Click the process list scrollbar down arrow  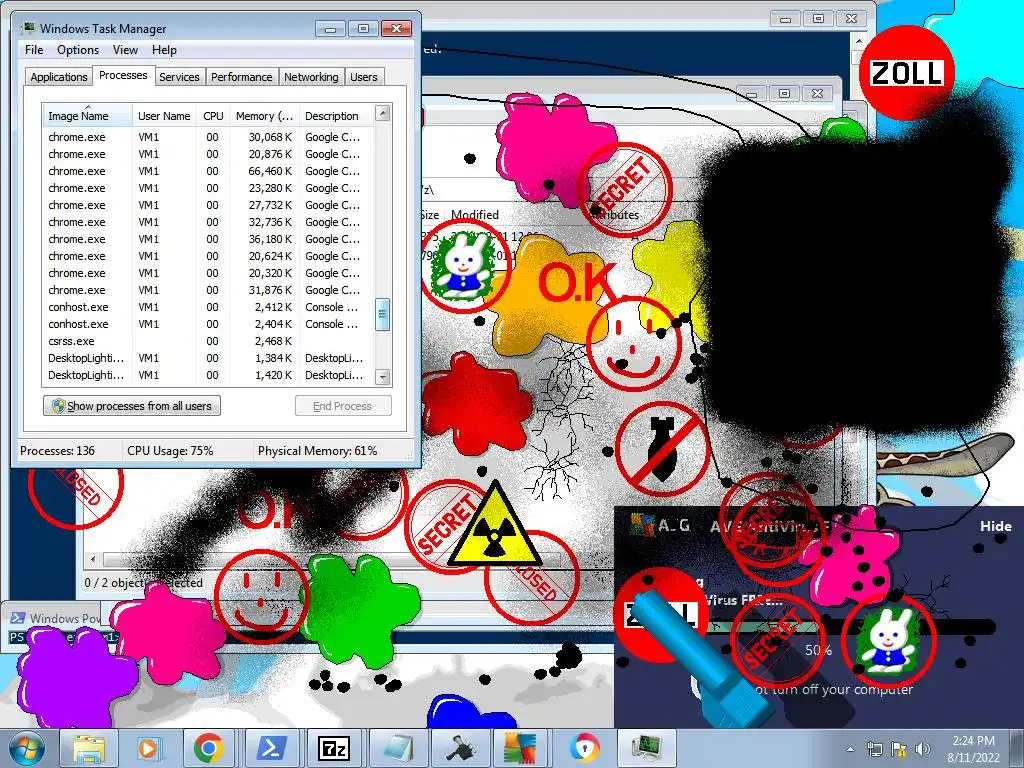[x=383, y=377]
